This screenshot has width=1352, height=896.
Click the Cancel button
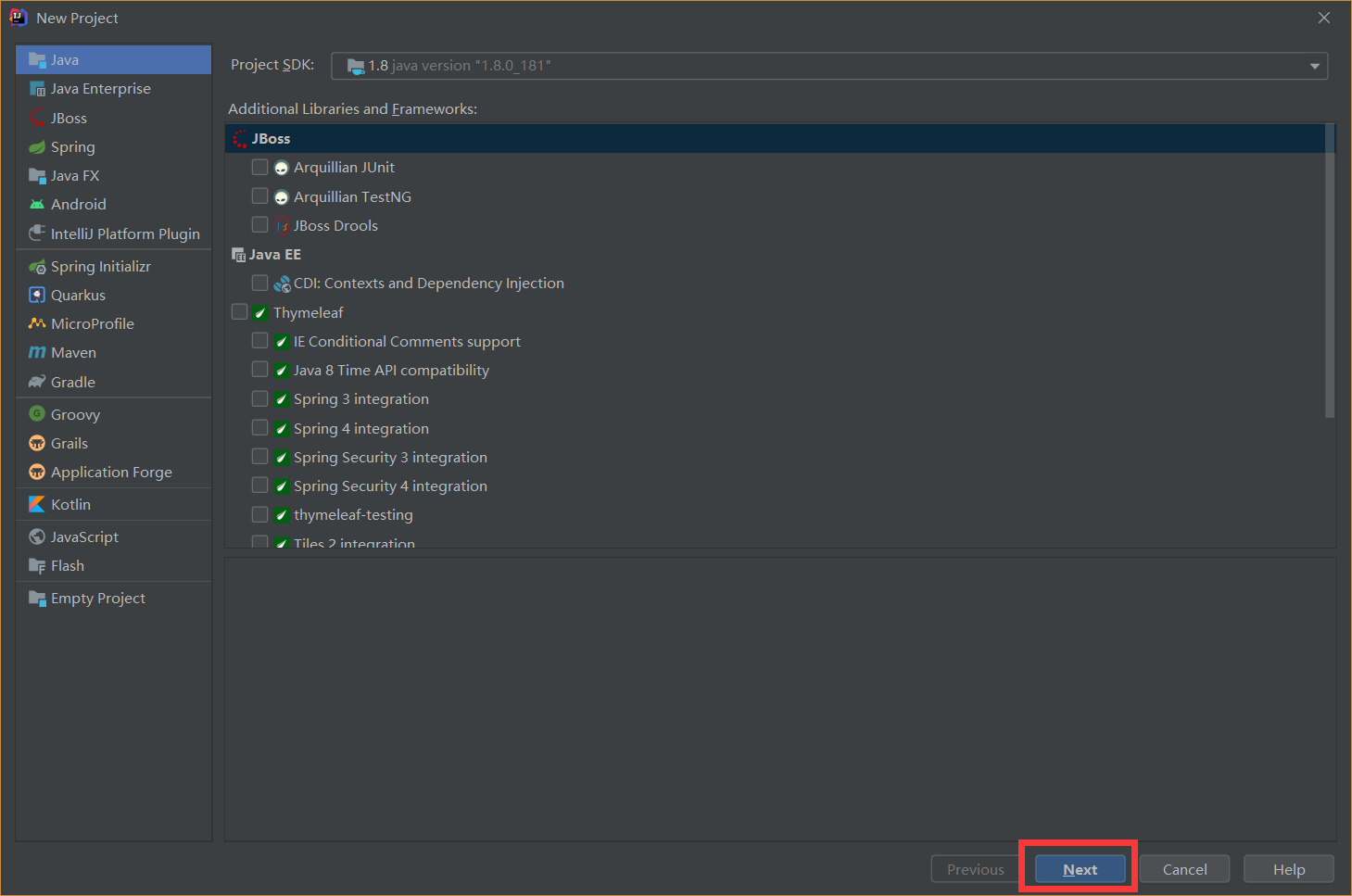[1185, 869]
